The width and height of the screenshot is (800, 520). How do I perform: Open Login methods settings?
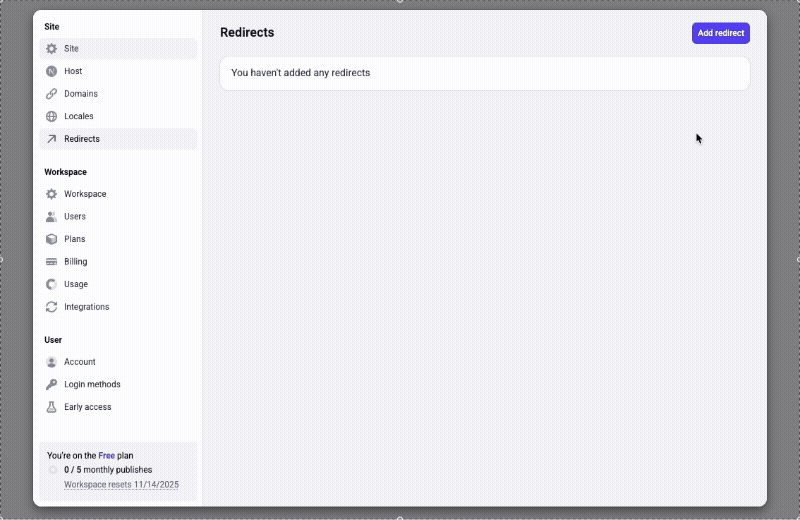92,385
